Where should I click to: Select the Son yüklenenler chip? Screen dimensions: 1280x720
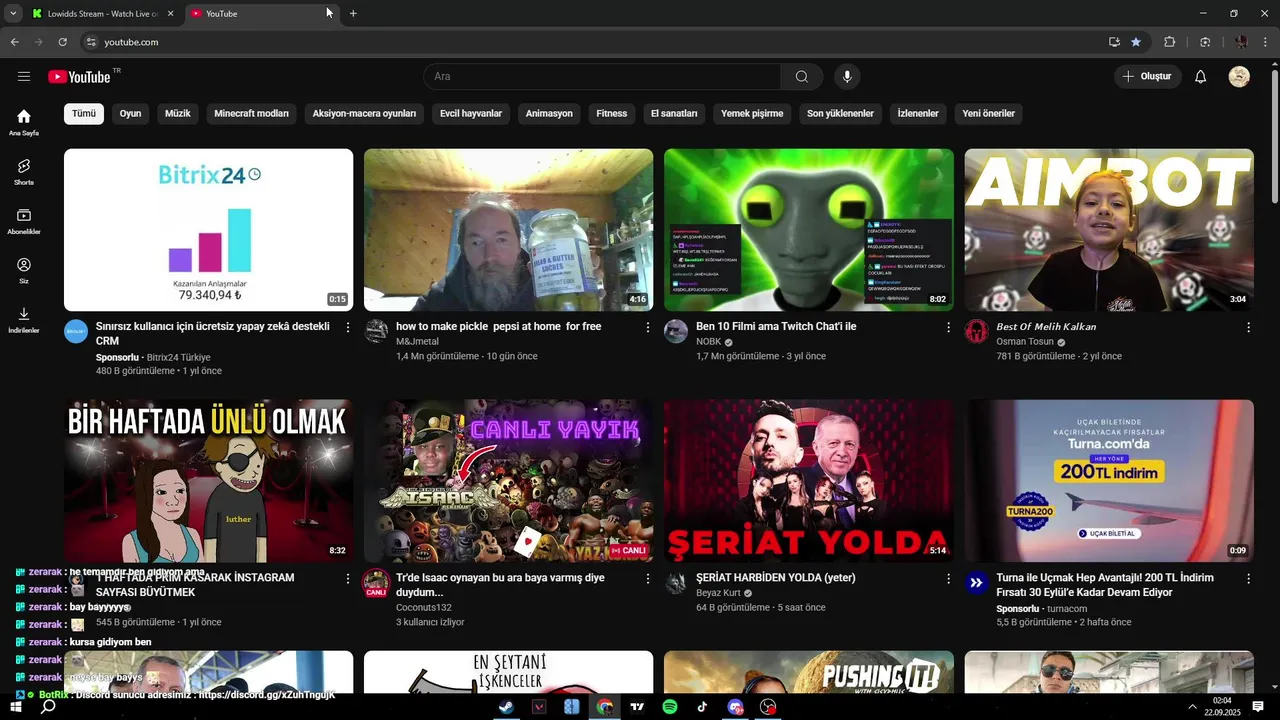point(840,114)
